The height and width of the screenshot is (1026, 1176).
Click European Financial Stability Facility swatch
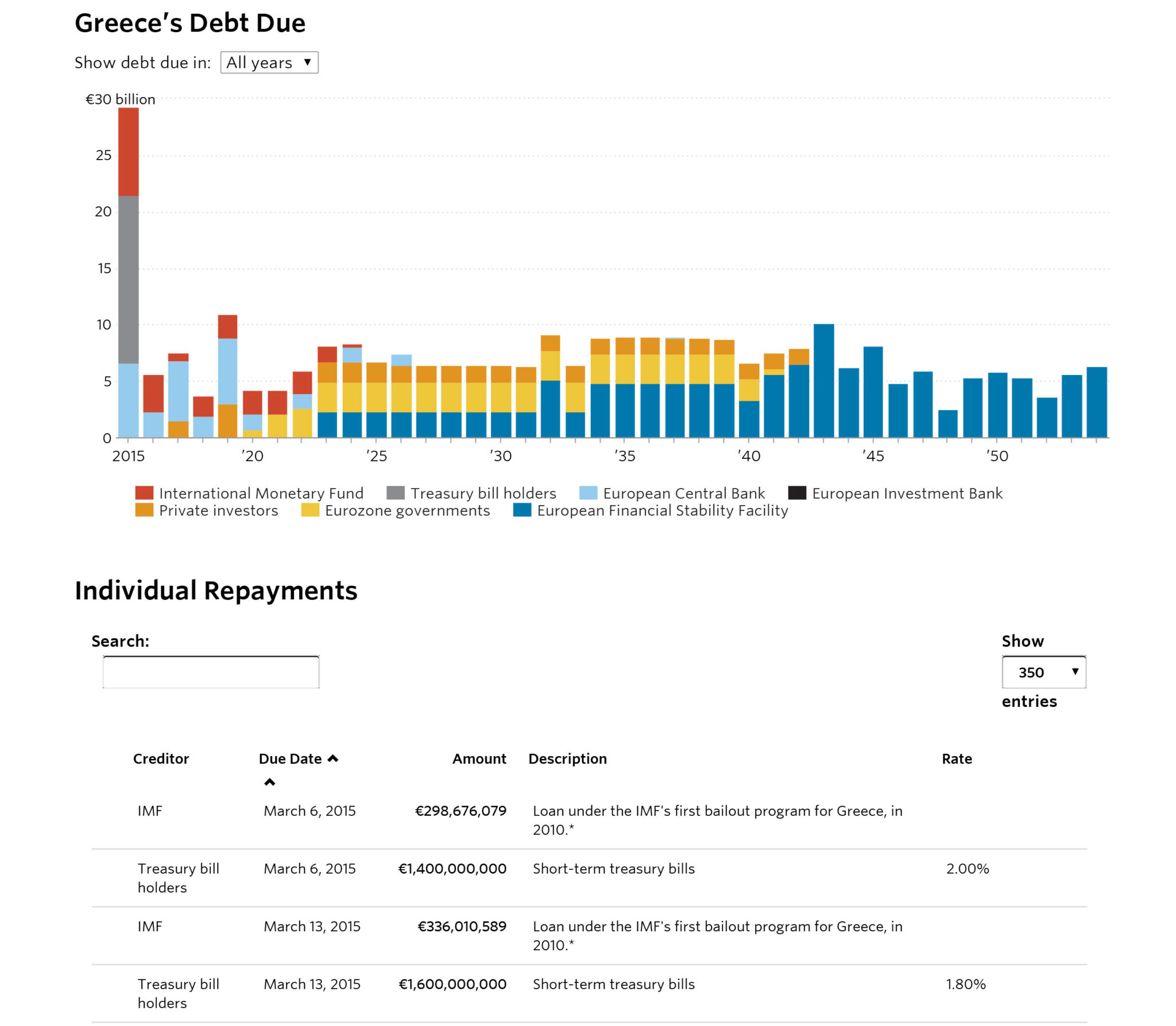pos(522,510)
